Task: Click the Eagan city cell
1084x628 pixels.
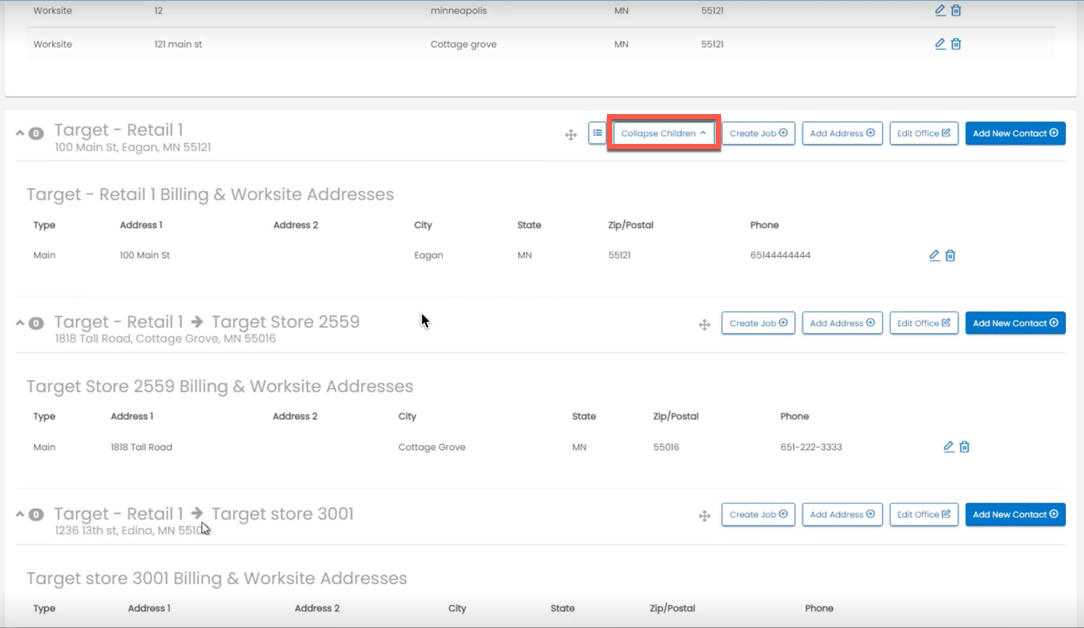Action: coord(429,255)
